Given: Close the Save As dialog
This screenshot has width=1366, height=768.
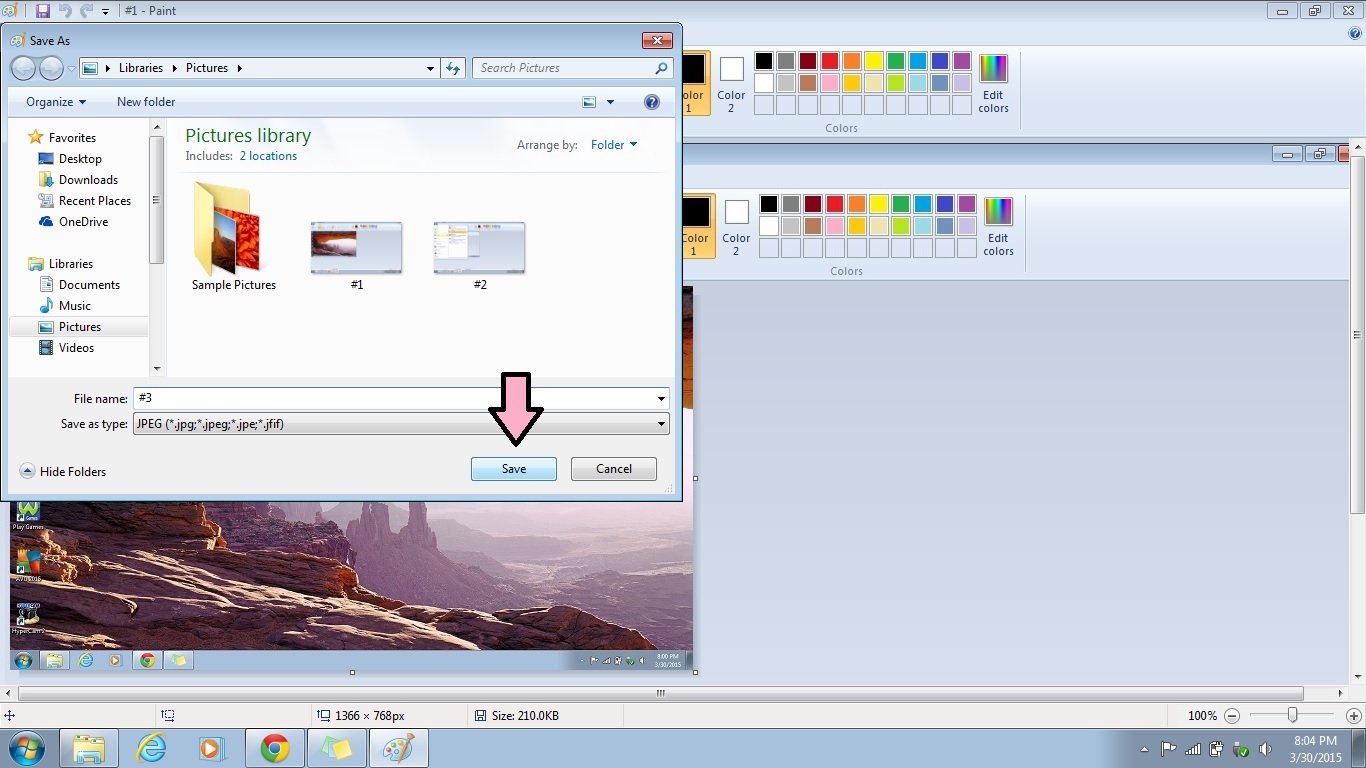Looking at the screenshot, I should pos(657,40).
